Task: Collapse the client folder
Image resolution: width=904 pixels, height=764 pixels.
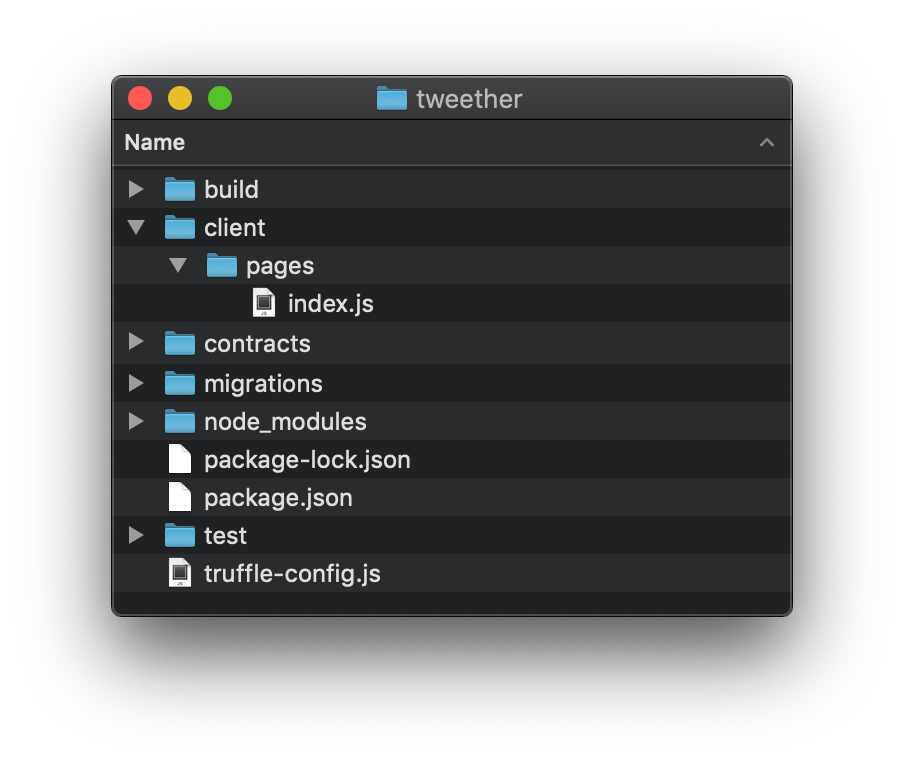Action: [x=137, y=227]
